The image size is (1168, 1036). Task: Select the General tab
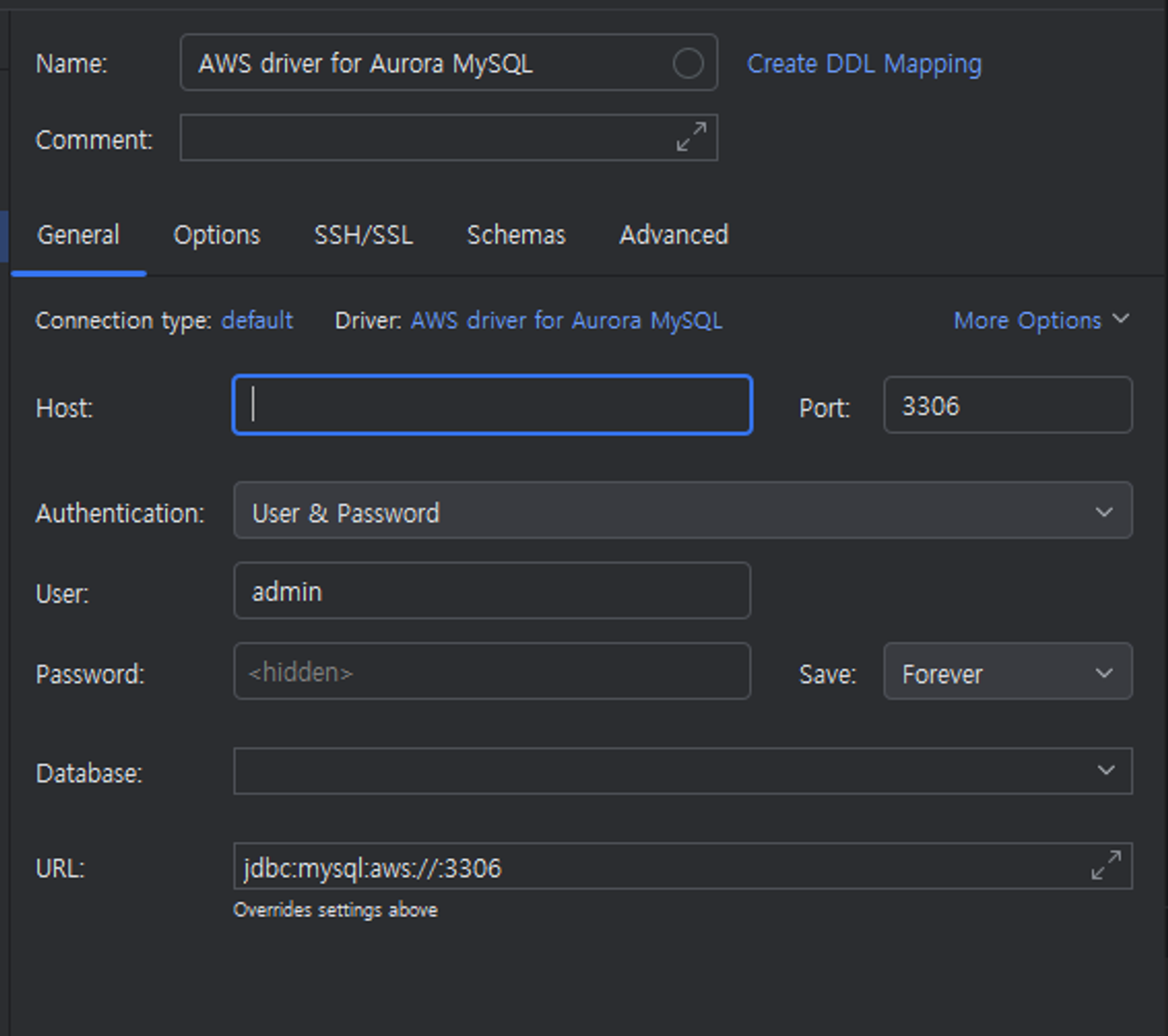coord(78,235)
